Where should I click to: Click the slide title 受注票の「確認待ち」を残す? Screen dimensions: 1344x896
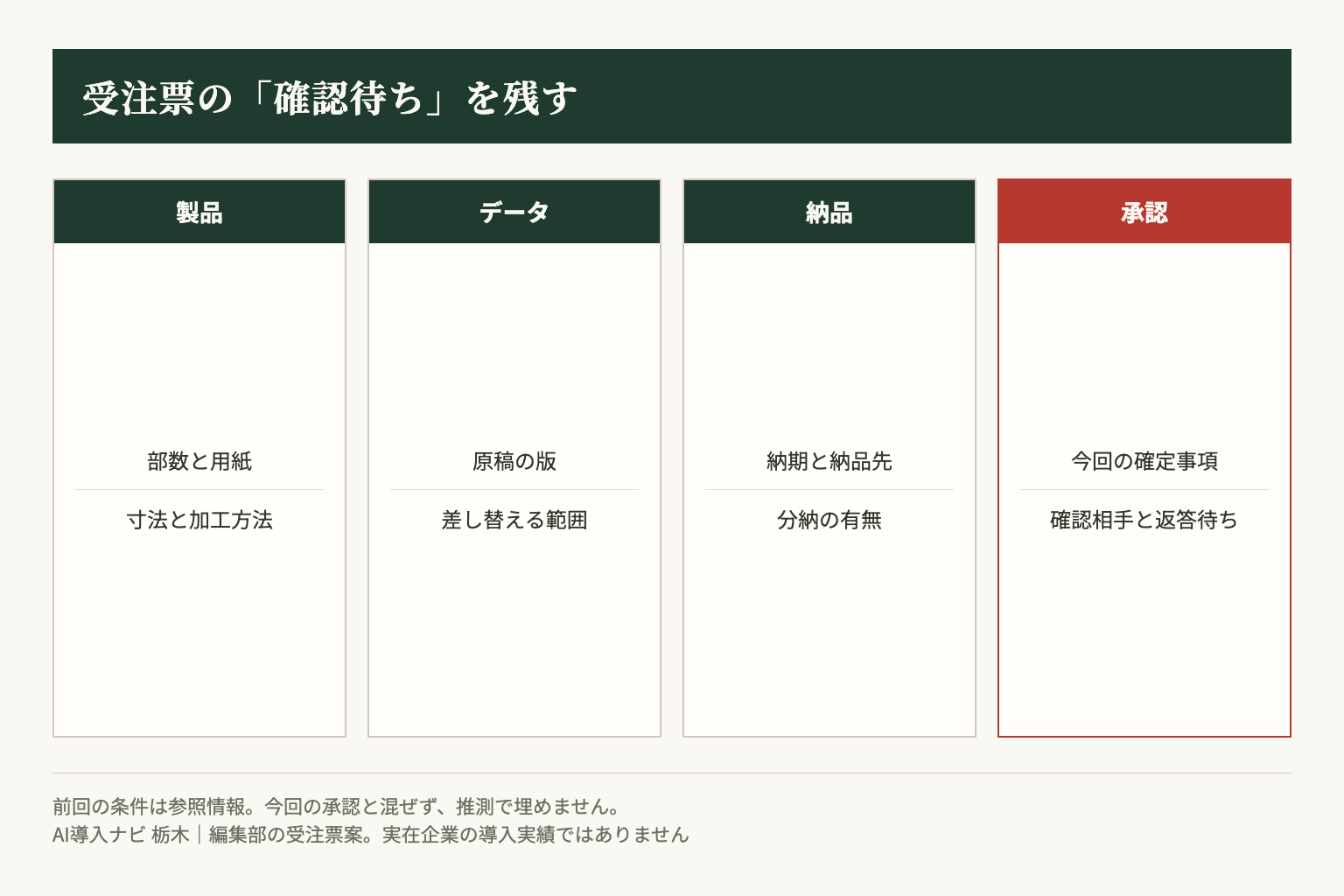[x=330, y=98]
